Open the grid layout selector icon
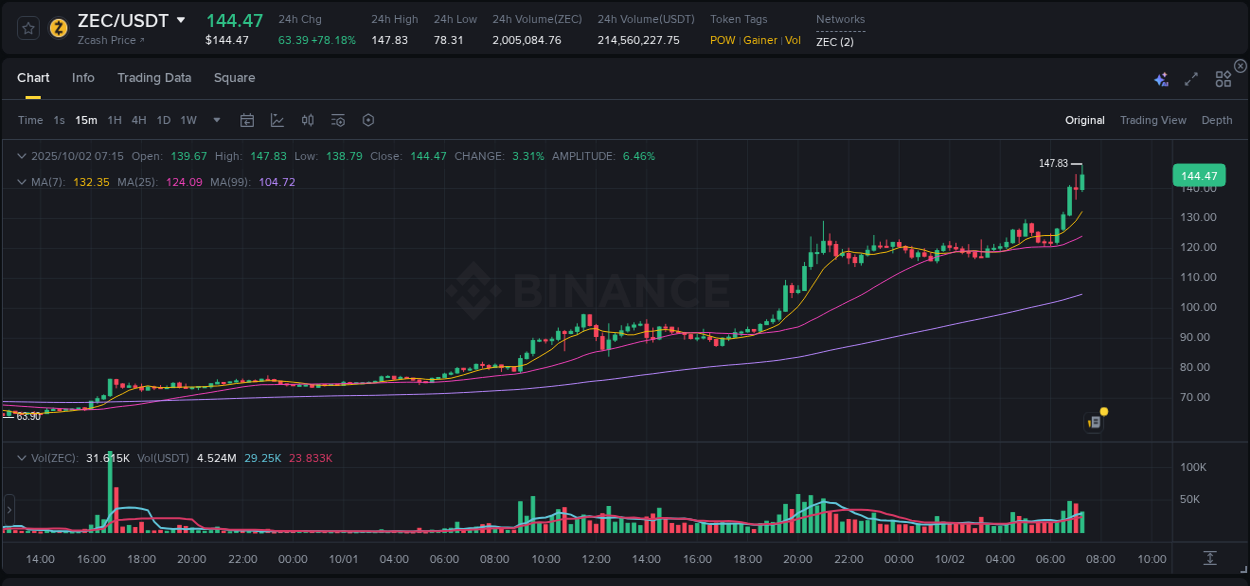This screenshot has height=586, width=1250. (x=1222, y=78)
